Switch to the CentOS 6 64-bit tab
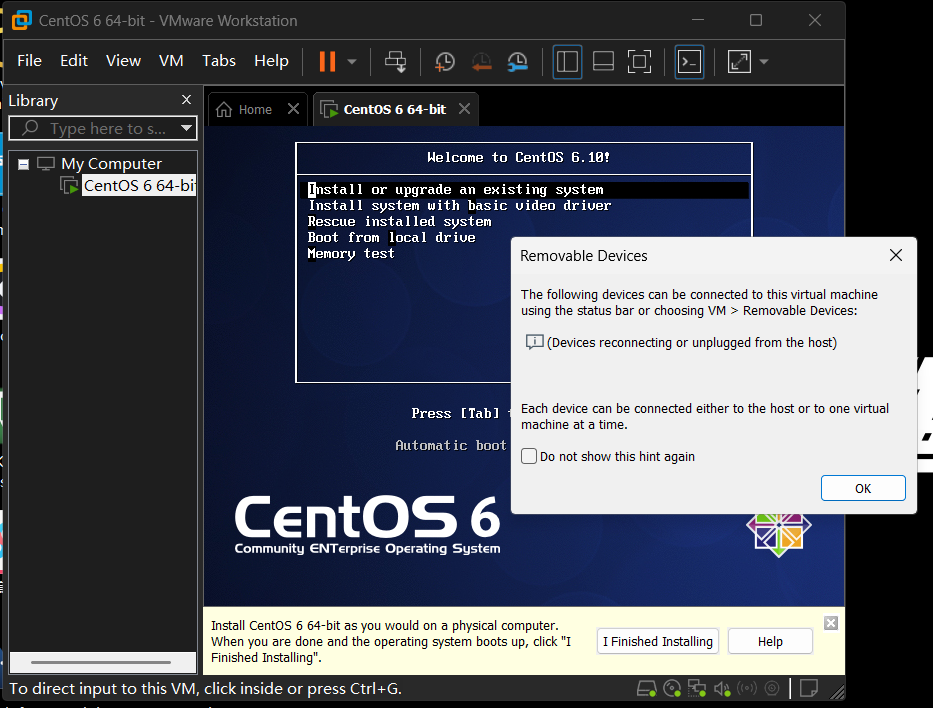This screenshot has height=708, width=933. click(x=395, y=109)
